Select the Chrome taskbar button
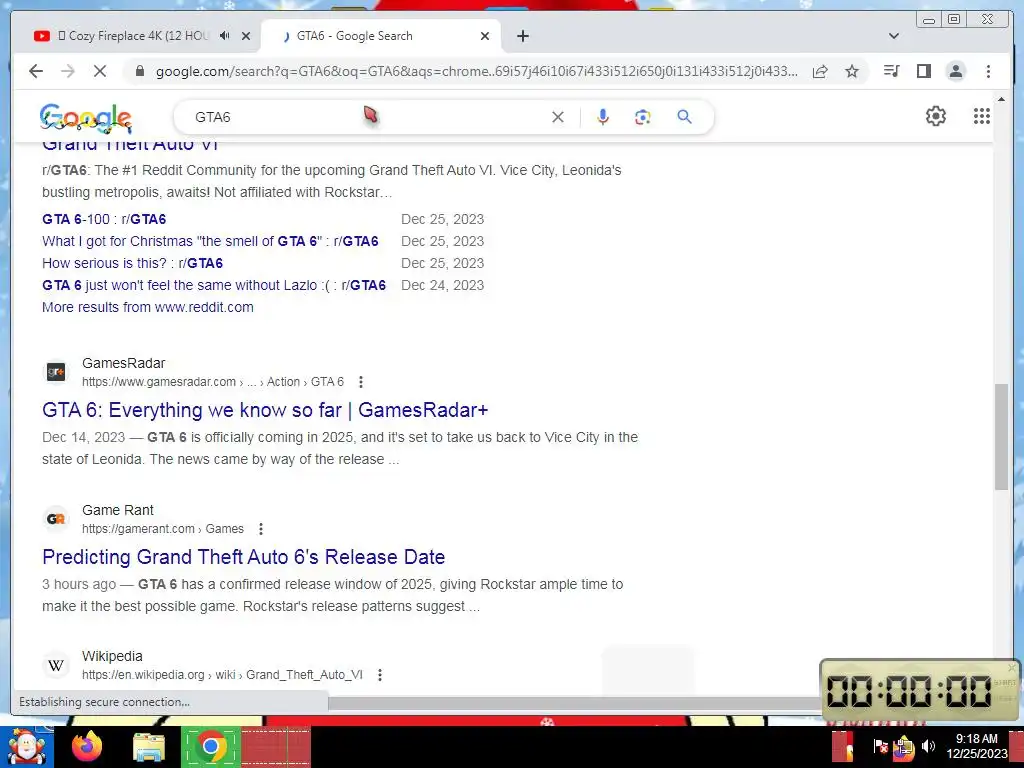Image resolution: width=1024 pixels, height=768 pixels. pyautogui.click(x=210, y=746)
